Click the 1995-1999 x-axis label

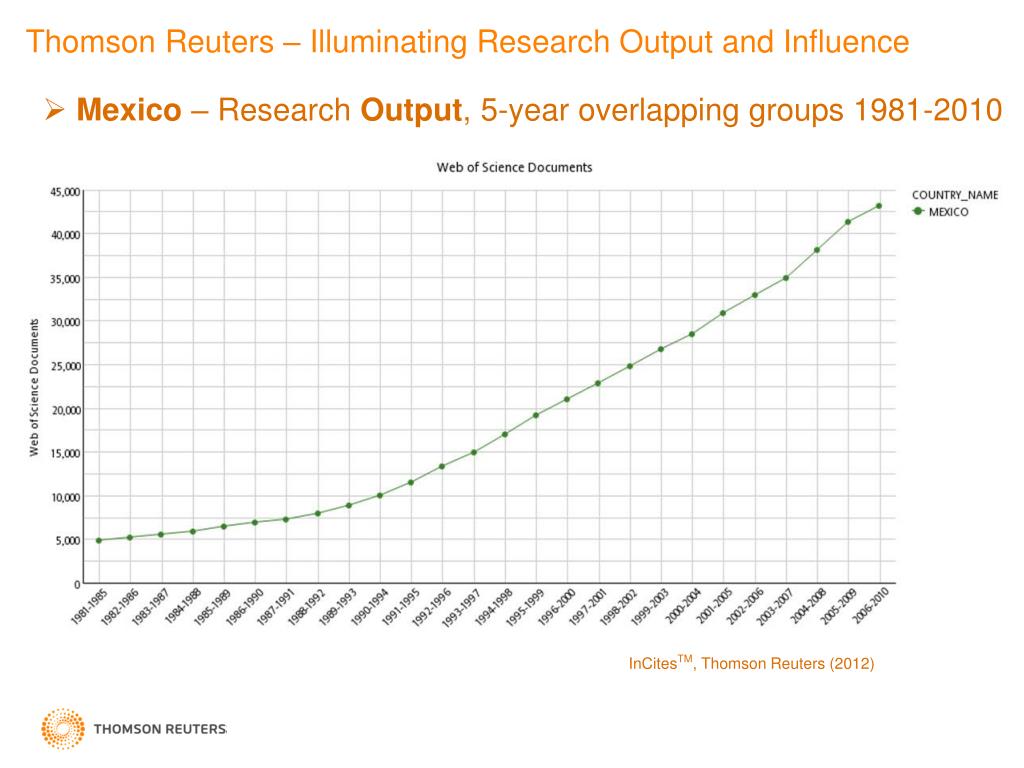[525, 607]
